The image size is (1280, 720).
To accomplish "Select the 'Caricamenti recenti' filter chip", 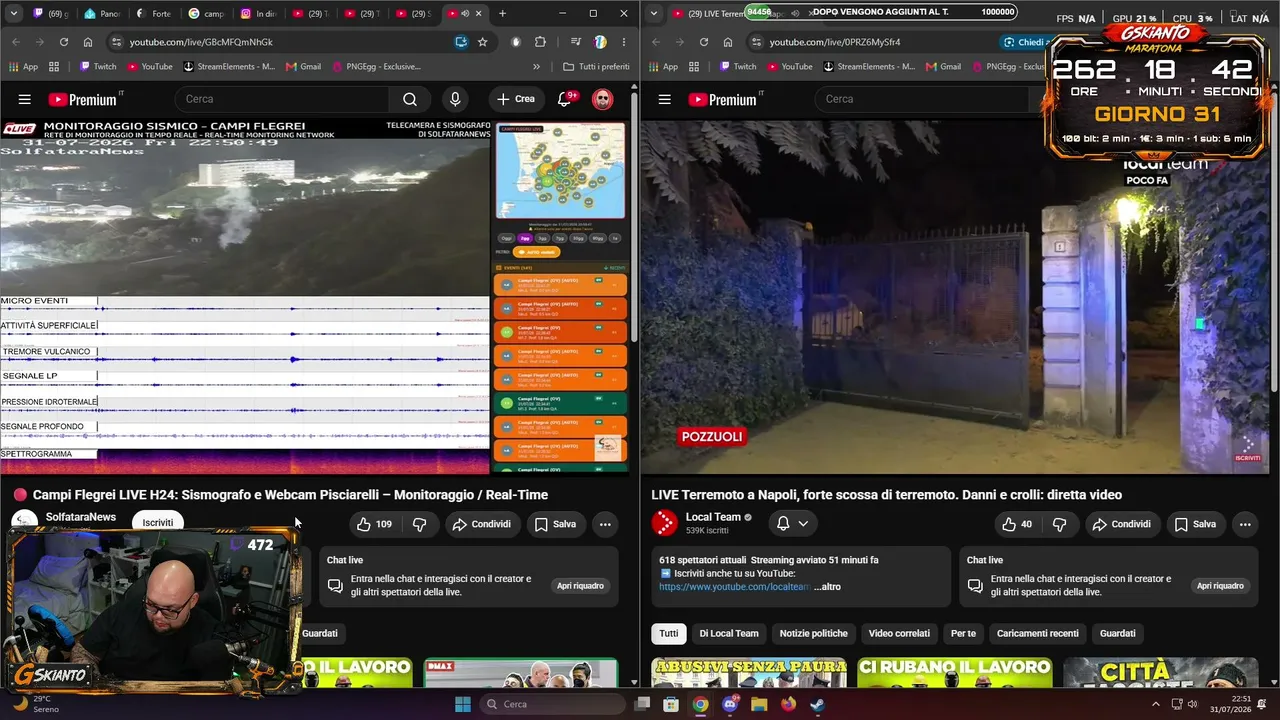I will click(x=1038, y=633).
